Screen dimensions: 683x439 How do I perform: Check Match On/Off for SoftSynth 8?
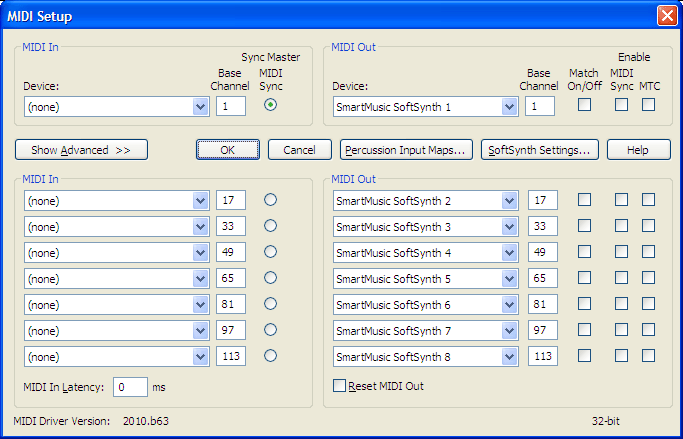585,356
